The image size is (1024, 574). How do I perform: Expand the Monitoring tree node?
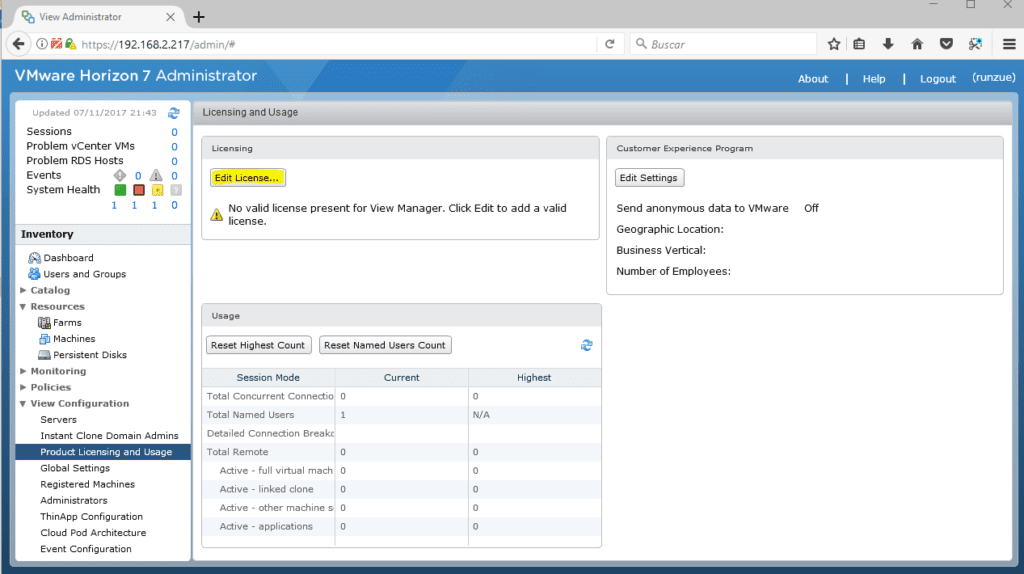pos(23,371)
